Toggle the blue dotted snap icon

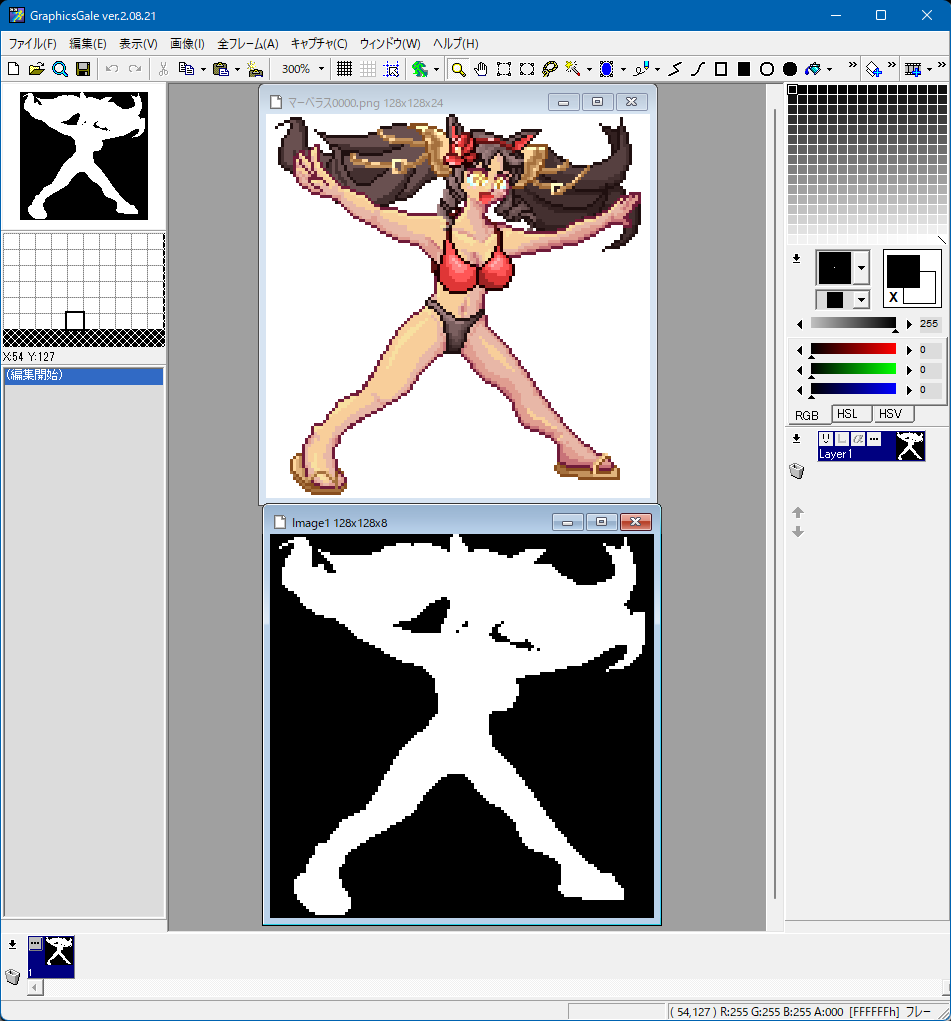tap(391, 68)
